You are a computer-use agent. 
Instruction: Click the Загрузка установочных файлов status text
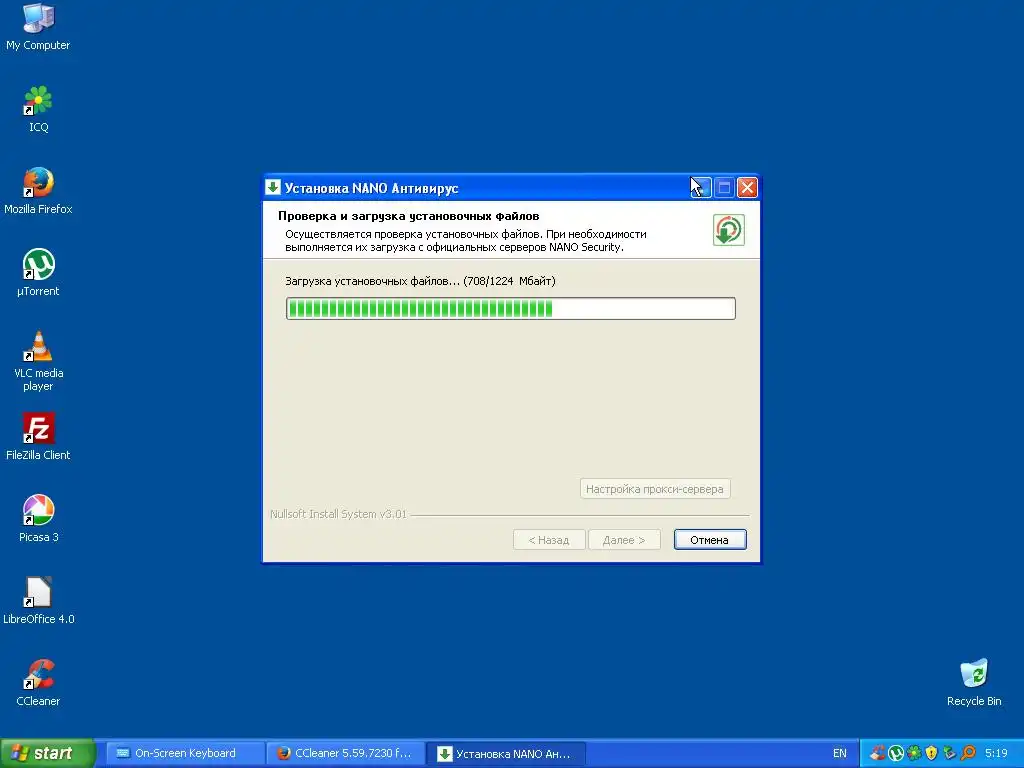click(x=420, y=281)
